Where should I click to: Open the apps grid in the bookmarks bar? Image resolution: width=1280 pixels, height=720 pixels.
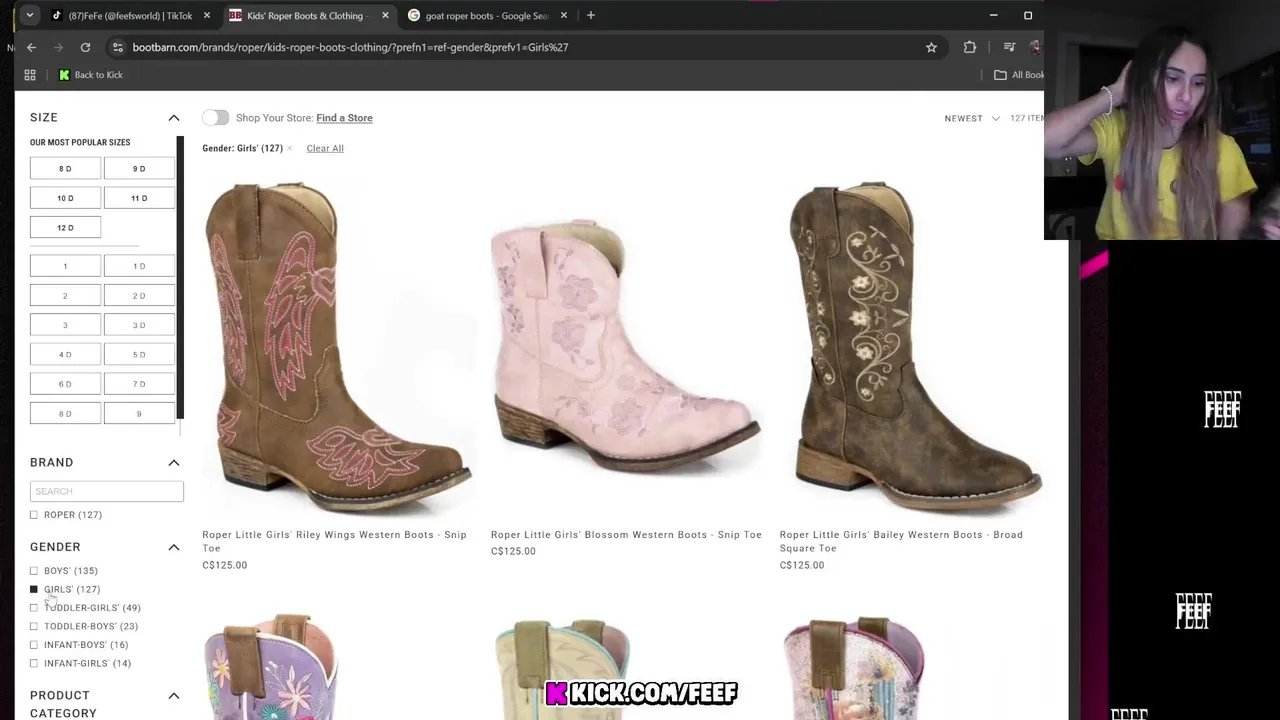click(30, 75)
